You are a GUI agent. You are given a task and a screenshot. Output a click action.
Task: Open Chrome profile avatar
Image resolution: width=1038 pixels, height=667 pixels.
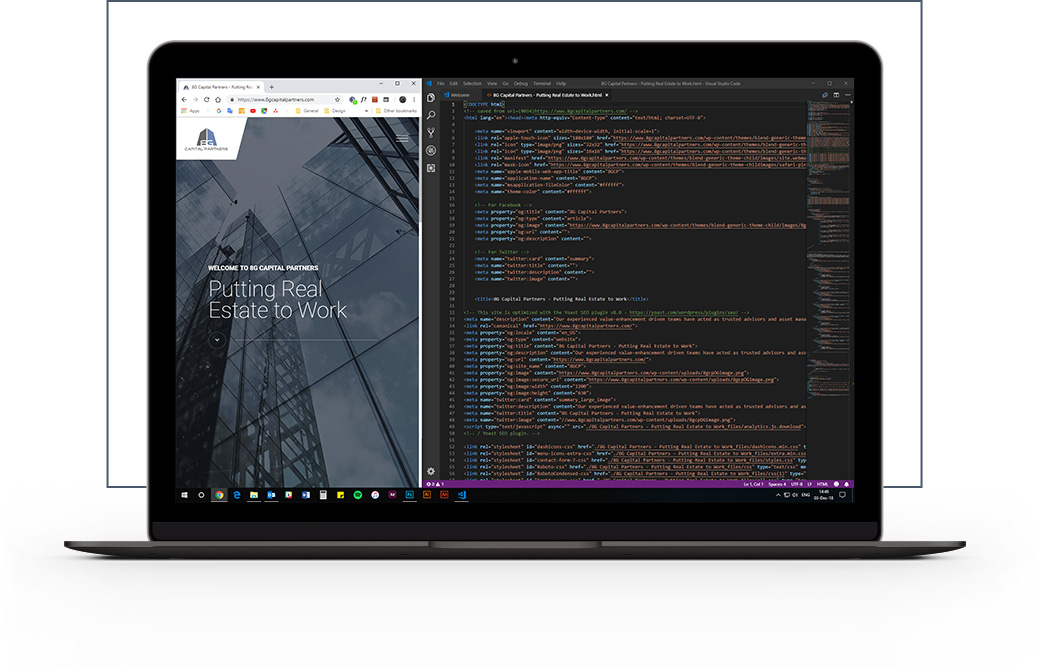coord(402,99)
